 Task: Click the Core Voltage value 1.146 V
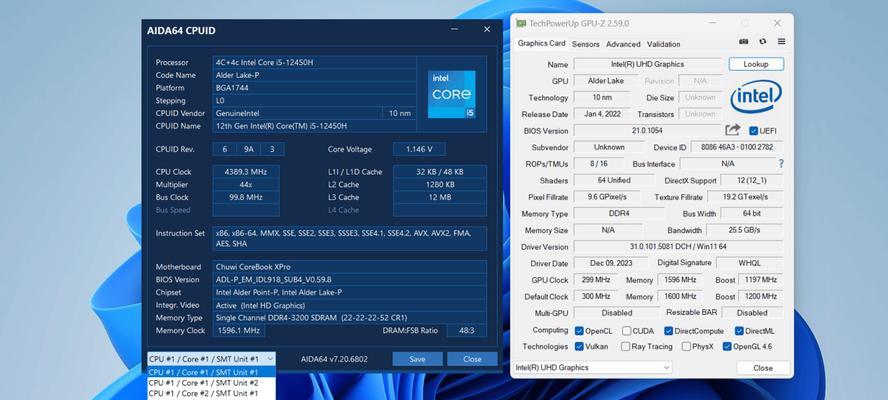(x=419, y=149)
